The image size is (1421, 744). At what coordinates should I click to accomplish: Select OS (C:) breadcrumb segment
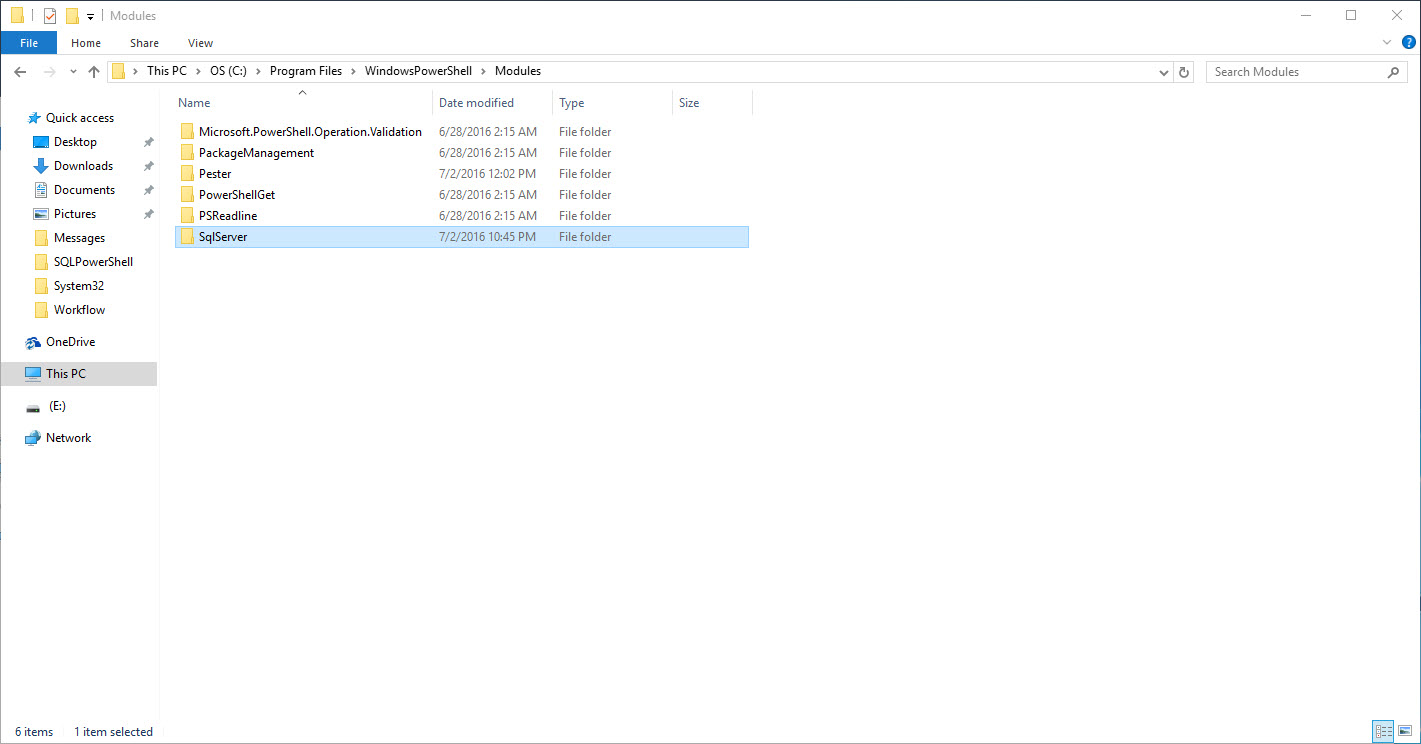coord(228,71)
